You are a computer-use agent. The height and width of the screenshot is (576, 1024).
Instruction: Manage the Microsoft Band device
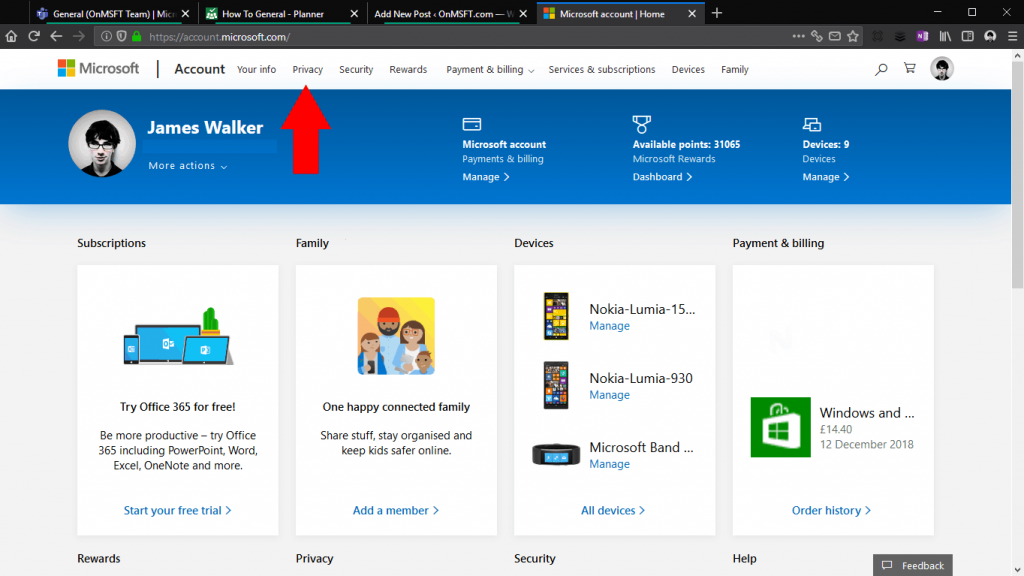[609, 464]
